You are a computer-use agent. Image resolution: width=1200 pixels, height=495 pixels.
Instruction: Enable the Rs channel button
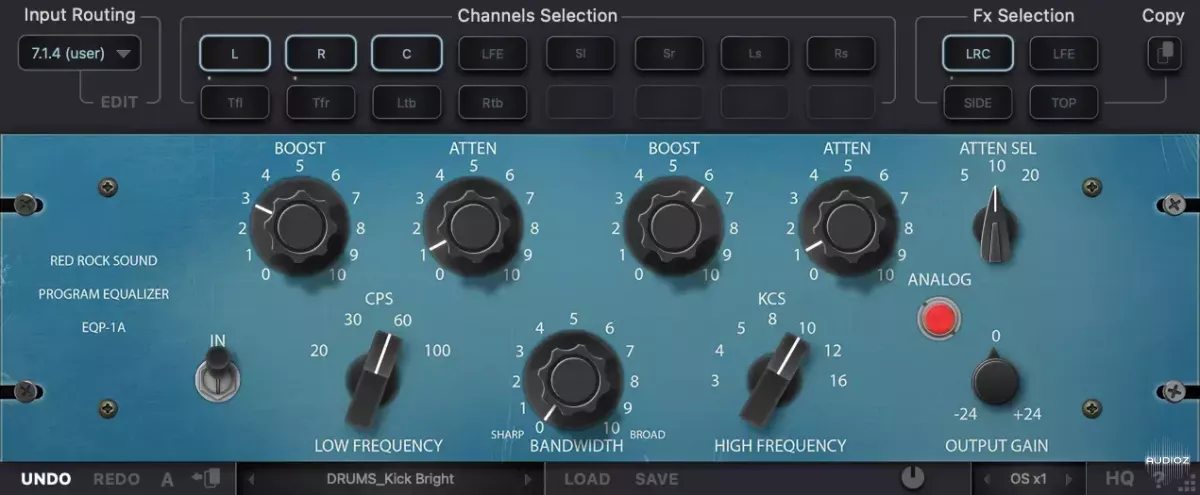coord(842,54)
